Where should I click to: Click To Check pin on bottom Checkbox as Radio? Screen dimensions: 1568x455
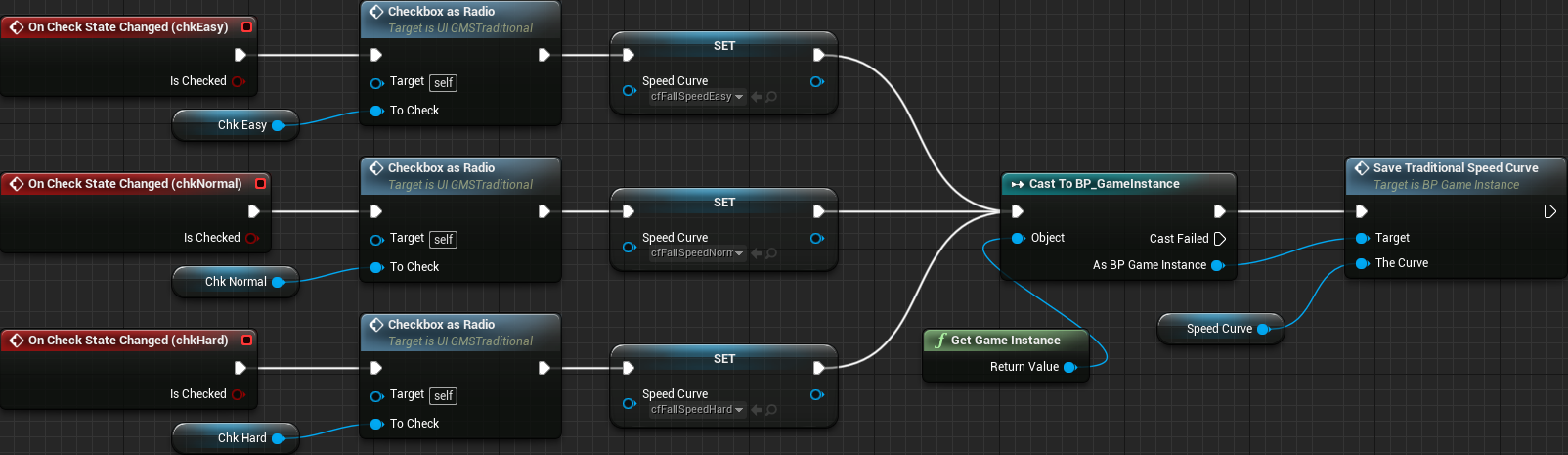[x=376, y=424]
